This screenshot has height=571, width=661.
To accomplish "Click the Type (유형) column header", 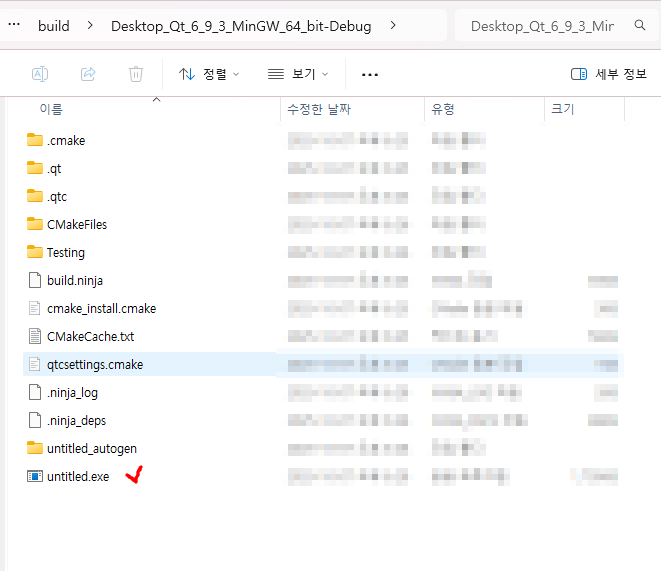I will click(443, 109).
